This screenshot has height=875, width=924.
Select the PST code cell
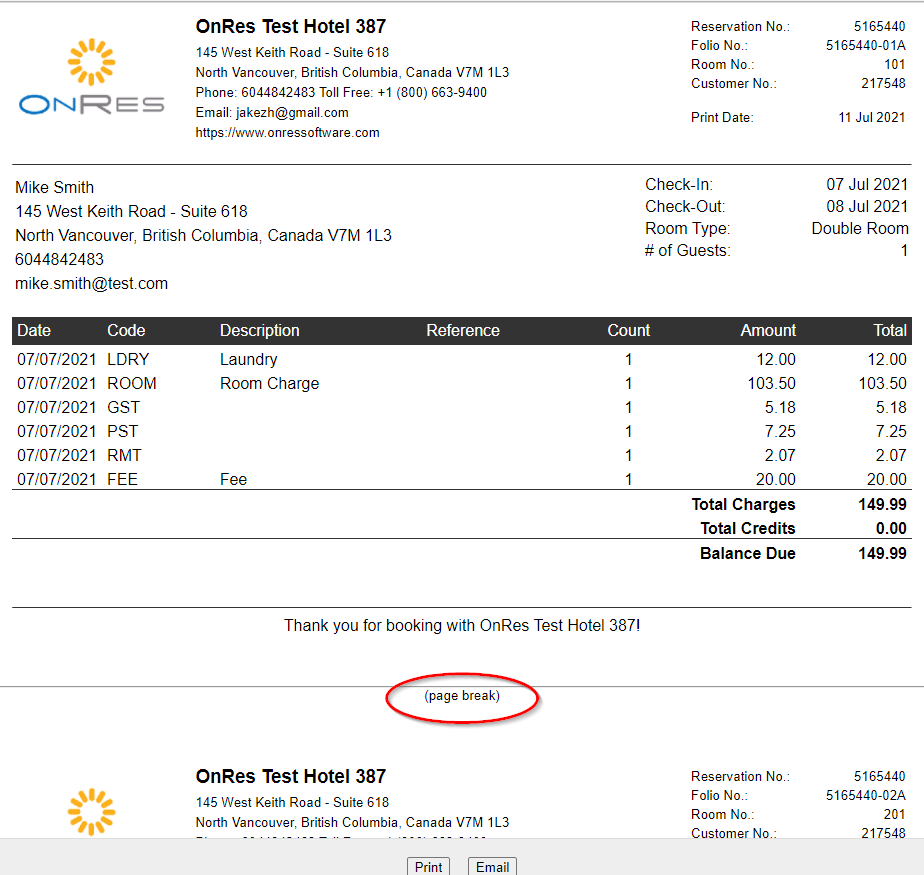[122, 432]
